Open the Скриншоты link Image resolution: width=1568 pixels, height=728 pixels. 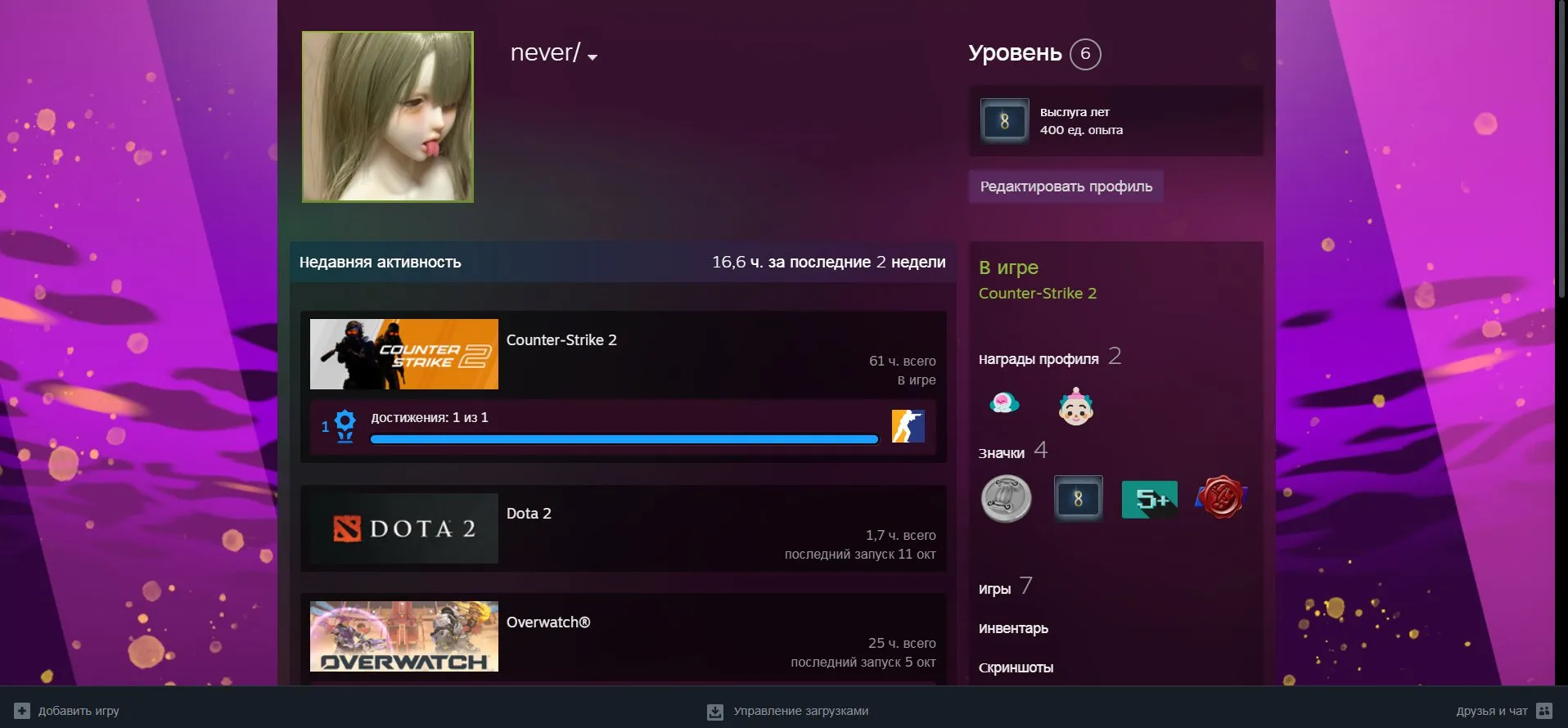pyautogui.click(x=1016, y=667)
